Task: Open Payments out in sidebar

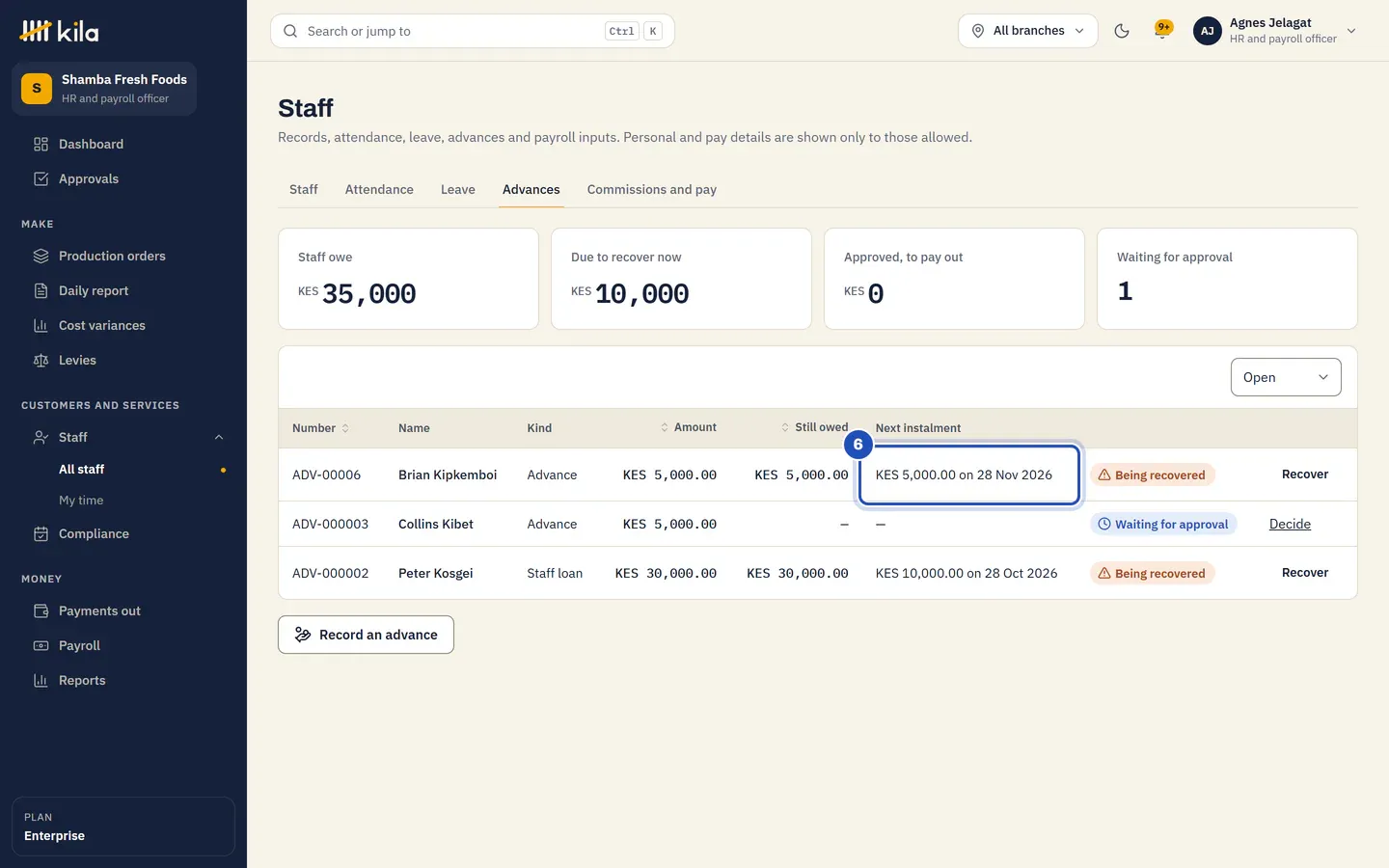Action: 123,610
